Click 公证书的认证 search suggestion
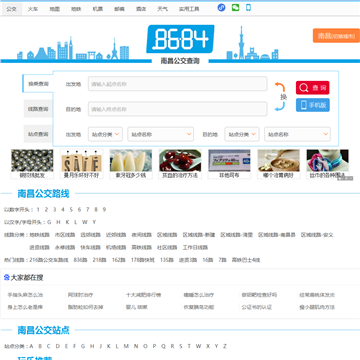This screenshot has height=360, width=360. click(x=257, y=307)
